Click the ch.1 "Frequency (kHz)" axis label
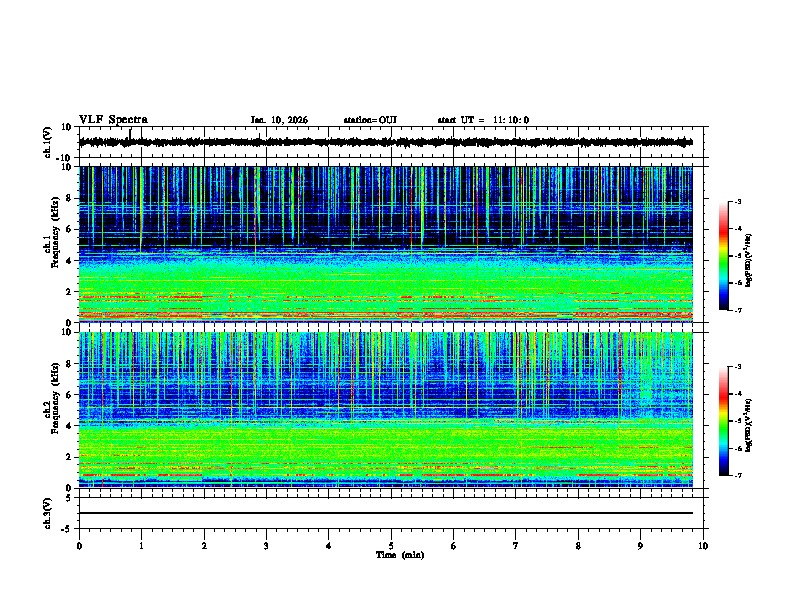792x612 pixels. [55, 232]
